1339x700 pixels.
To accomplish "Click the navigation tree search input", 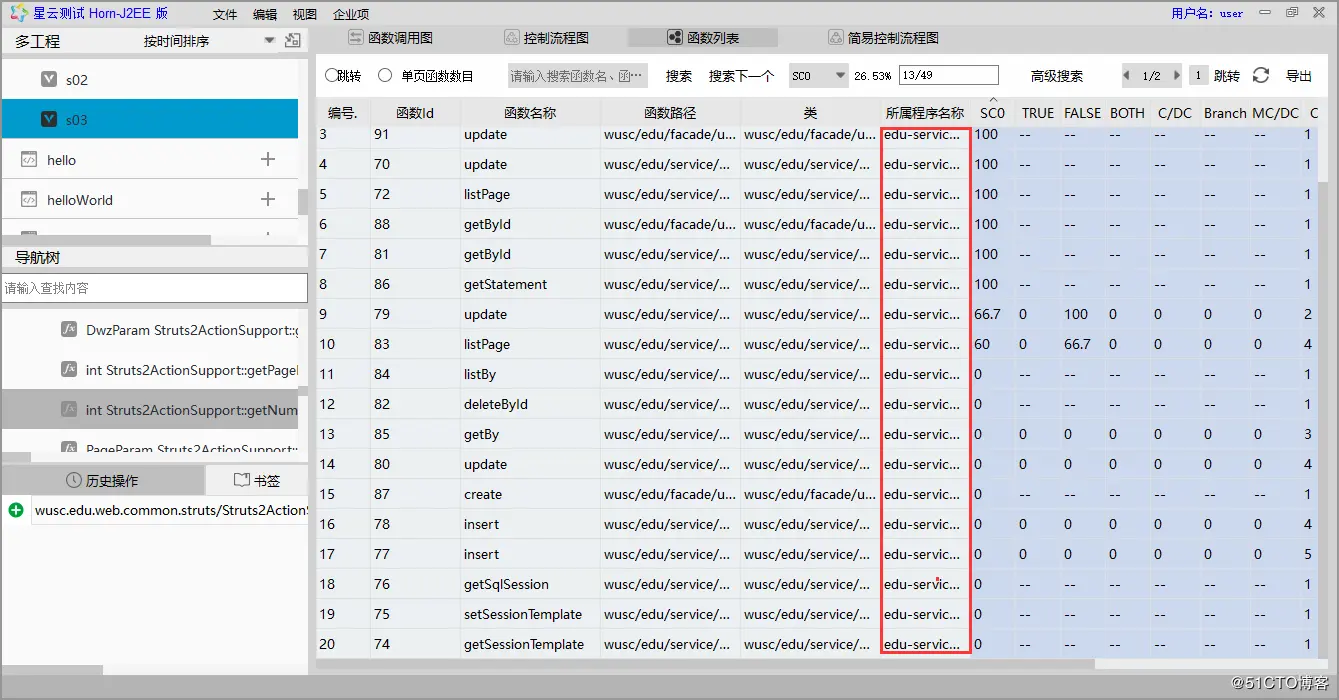I will 154,288.
